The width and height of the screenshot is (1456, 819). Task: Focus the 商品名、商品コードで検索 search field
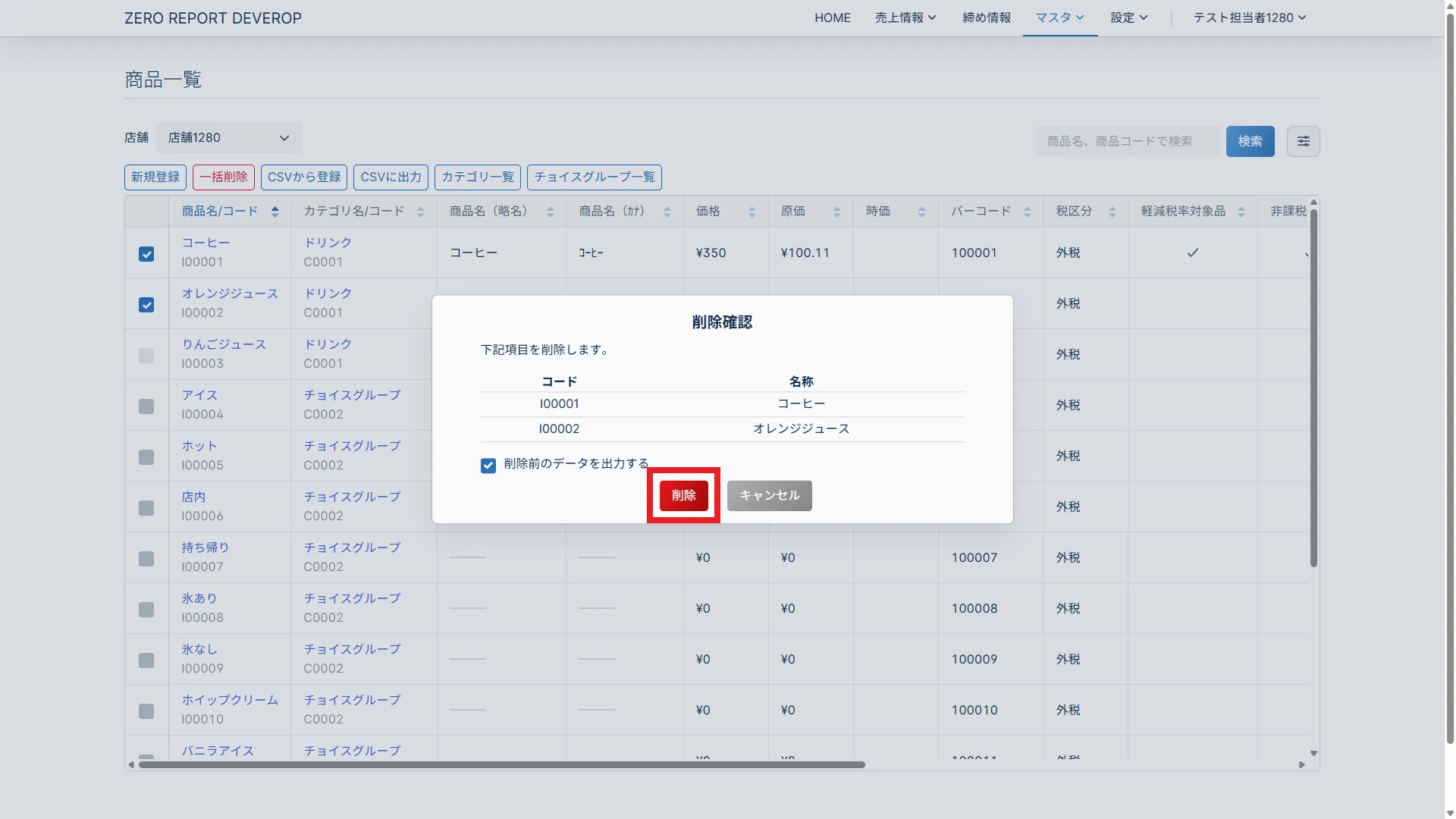coord(1126,141)
